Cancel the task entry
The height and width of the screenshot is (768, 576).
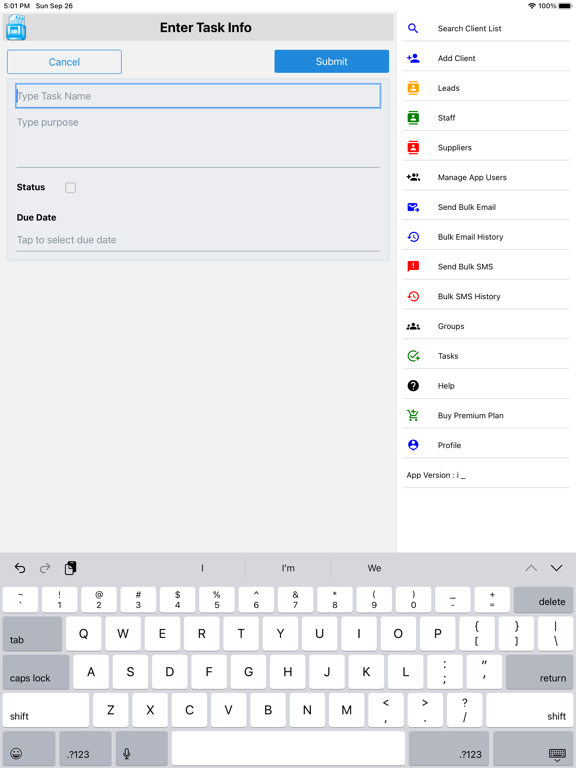[x=64, y=62]
